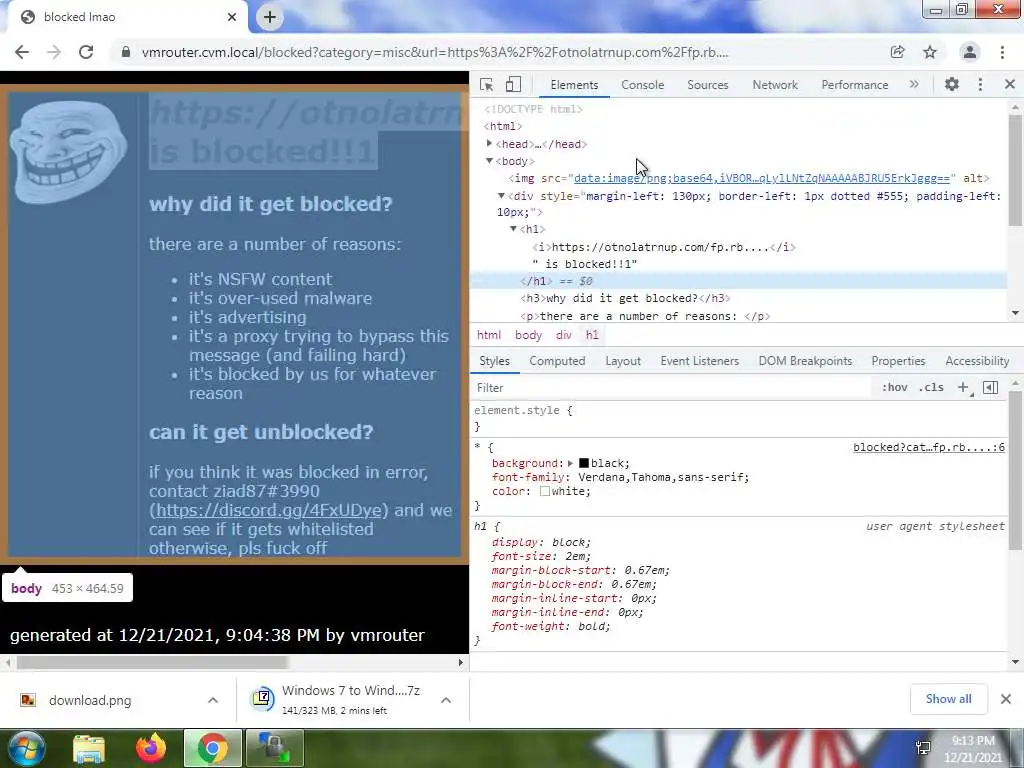Select html in the breadcrumb bar
The image size is (1024, 768).
[488, 335]
